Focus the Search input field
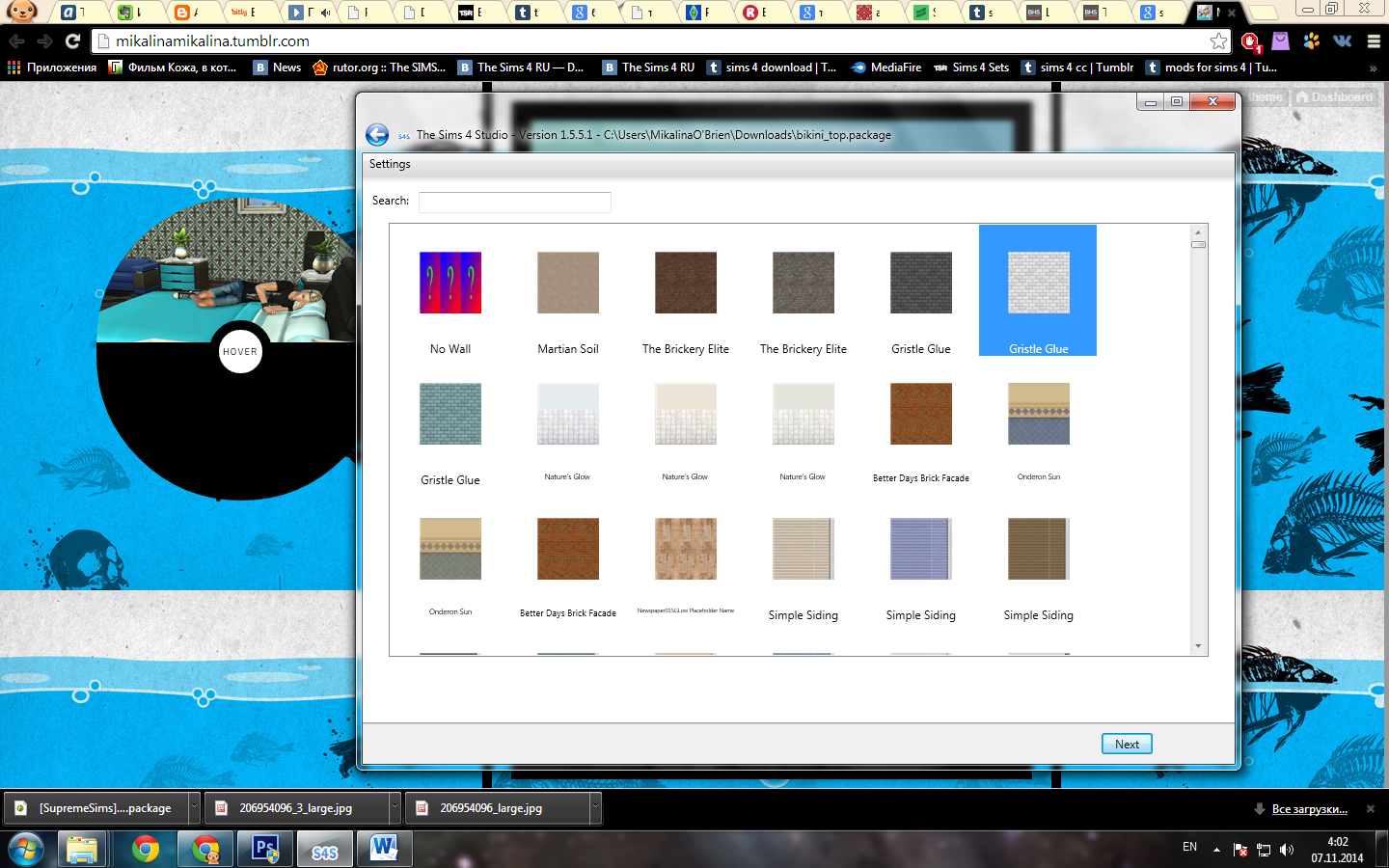 [x=514, y=202]
